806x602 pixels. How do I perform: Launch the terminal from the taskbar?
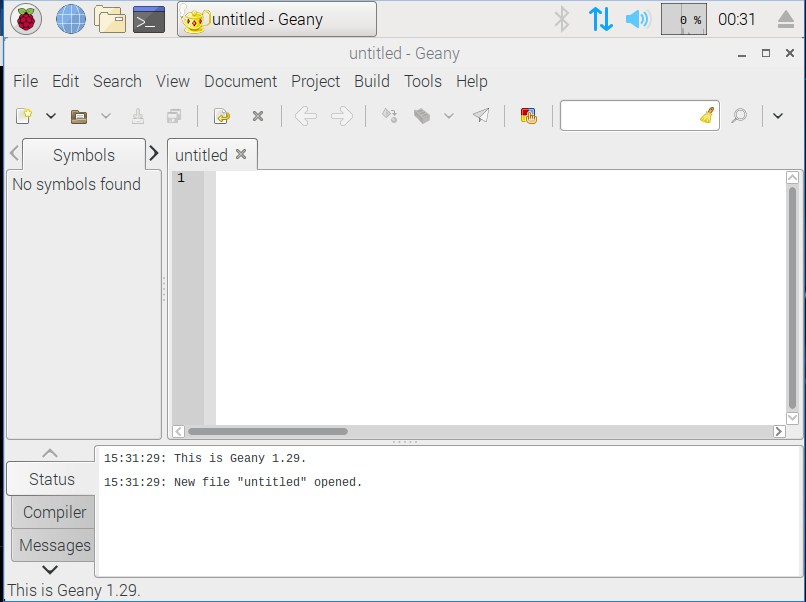tap(149, 20)
